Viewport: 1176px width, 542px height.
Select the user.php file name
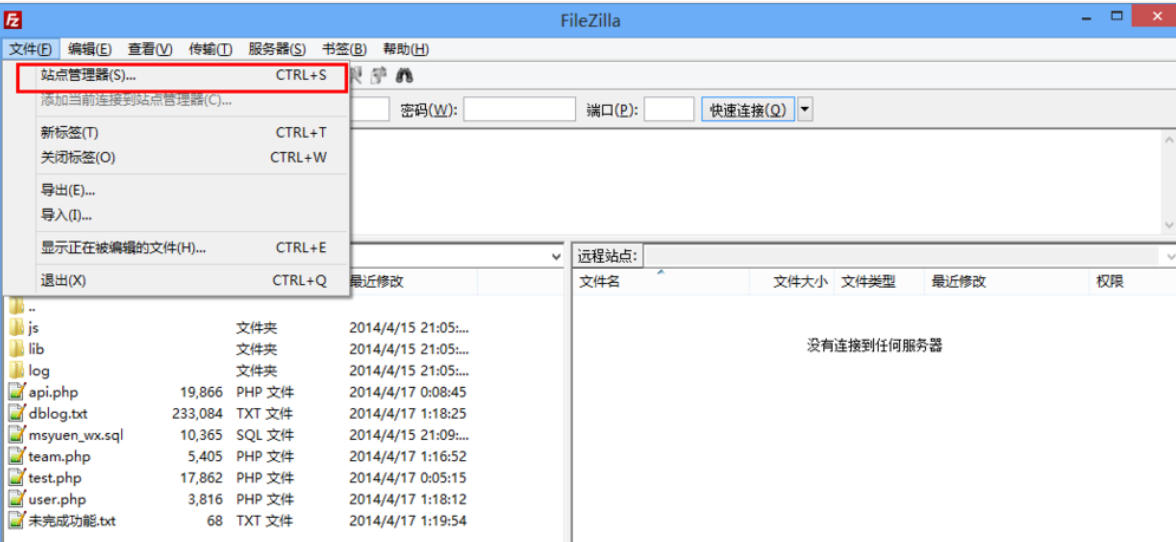click(57, 499)
